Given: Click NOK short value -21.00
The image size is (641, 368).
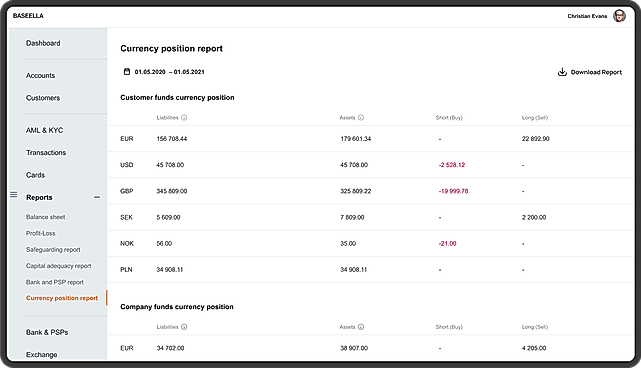Looking at the screenshot, I should (447, 244).
